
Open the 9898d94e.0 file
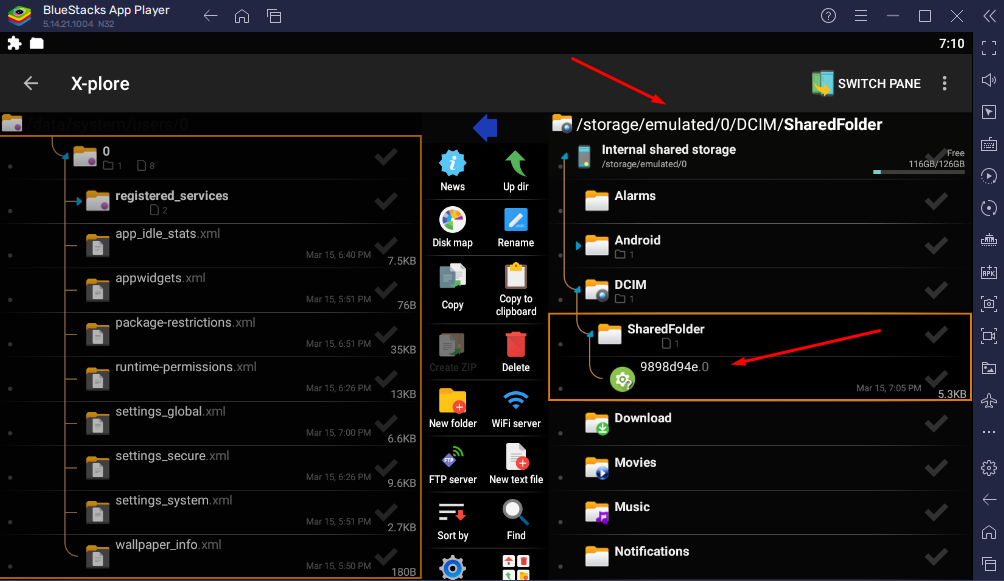click(x=760, y=379)
